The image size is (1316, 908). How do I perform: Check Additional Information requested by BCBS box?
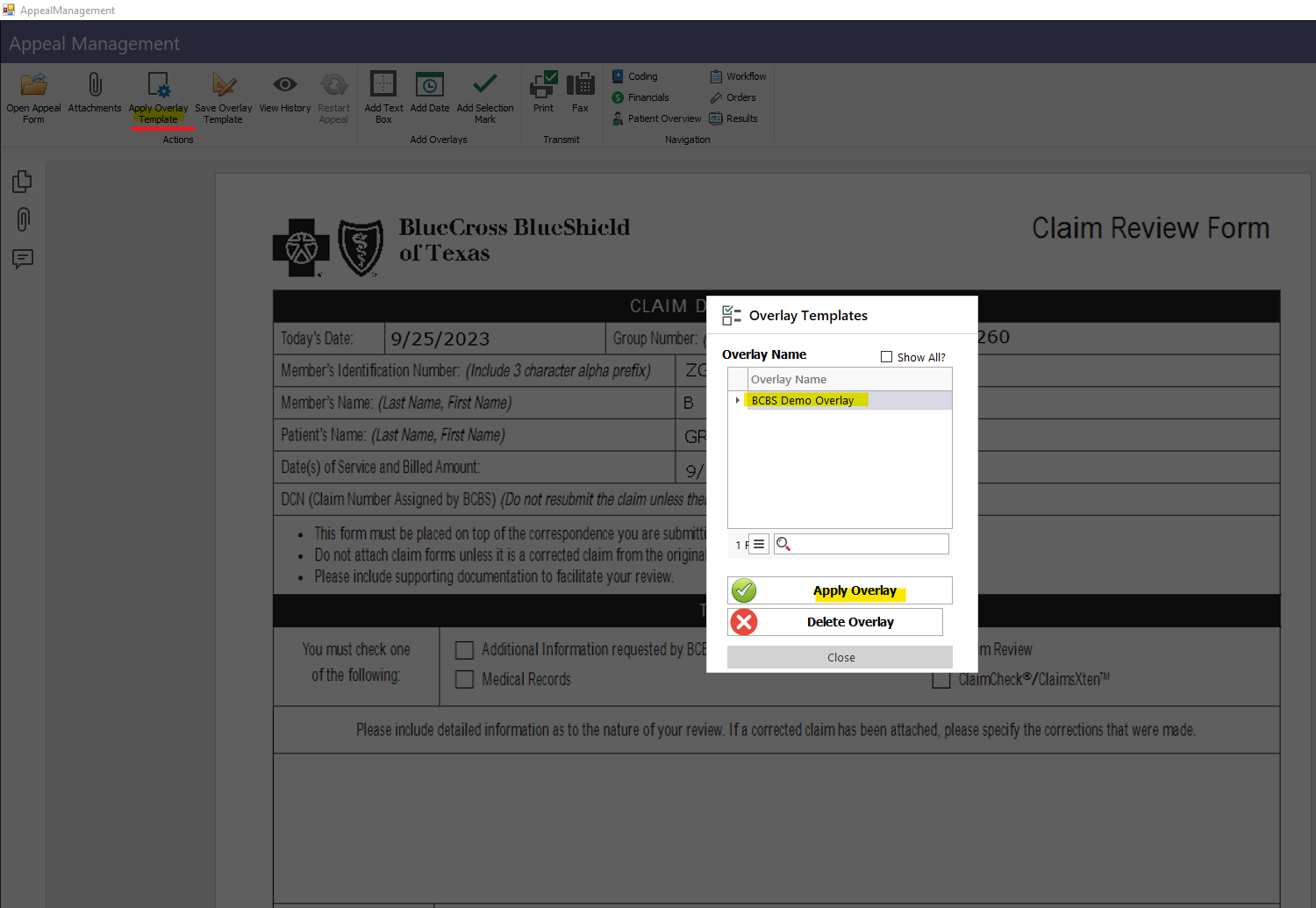click(465, 650)
